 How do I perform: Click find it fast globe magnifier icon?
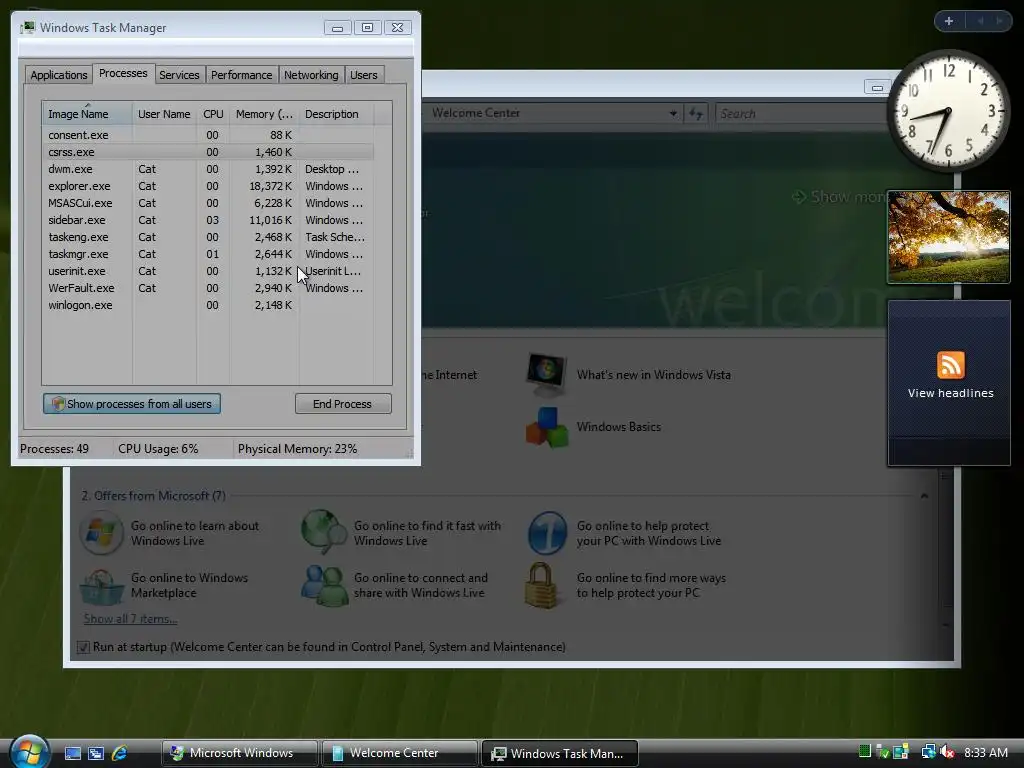click(x=323, y=533)
